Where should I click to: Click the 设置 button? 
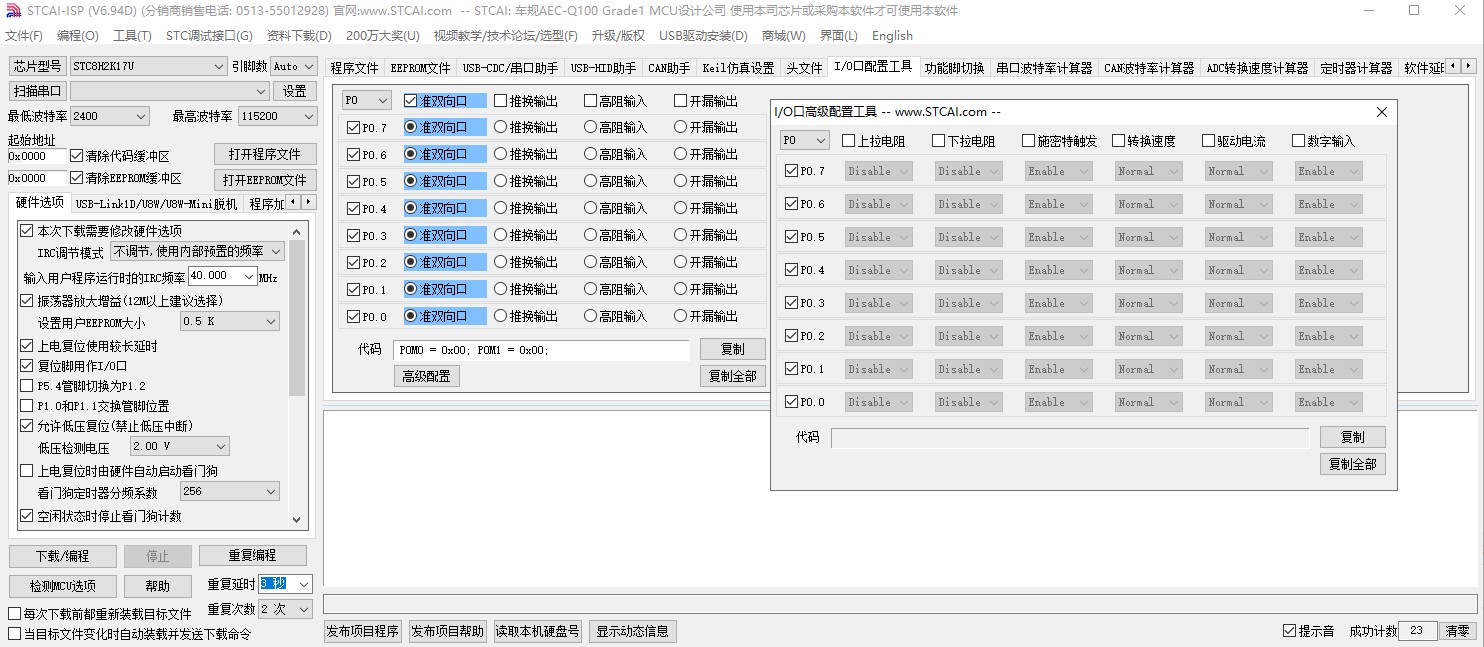click(294, 91)
